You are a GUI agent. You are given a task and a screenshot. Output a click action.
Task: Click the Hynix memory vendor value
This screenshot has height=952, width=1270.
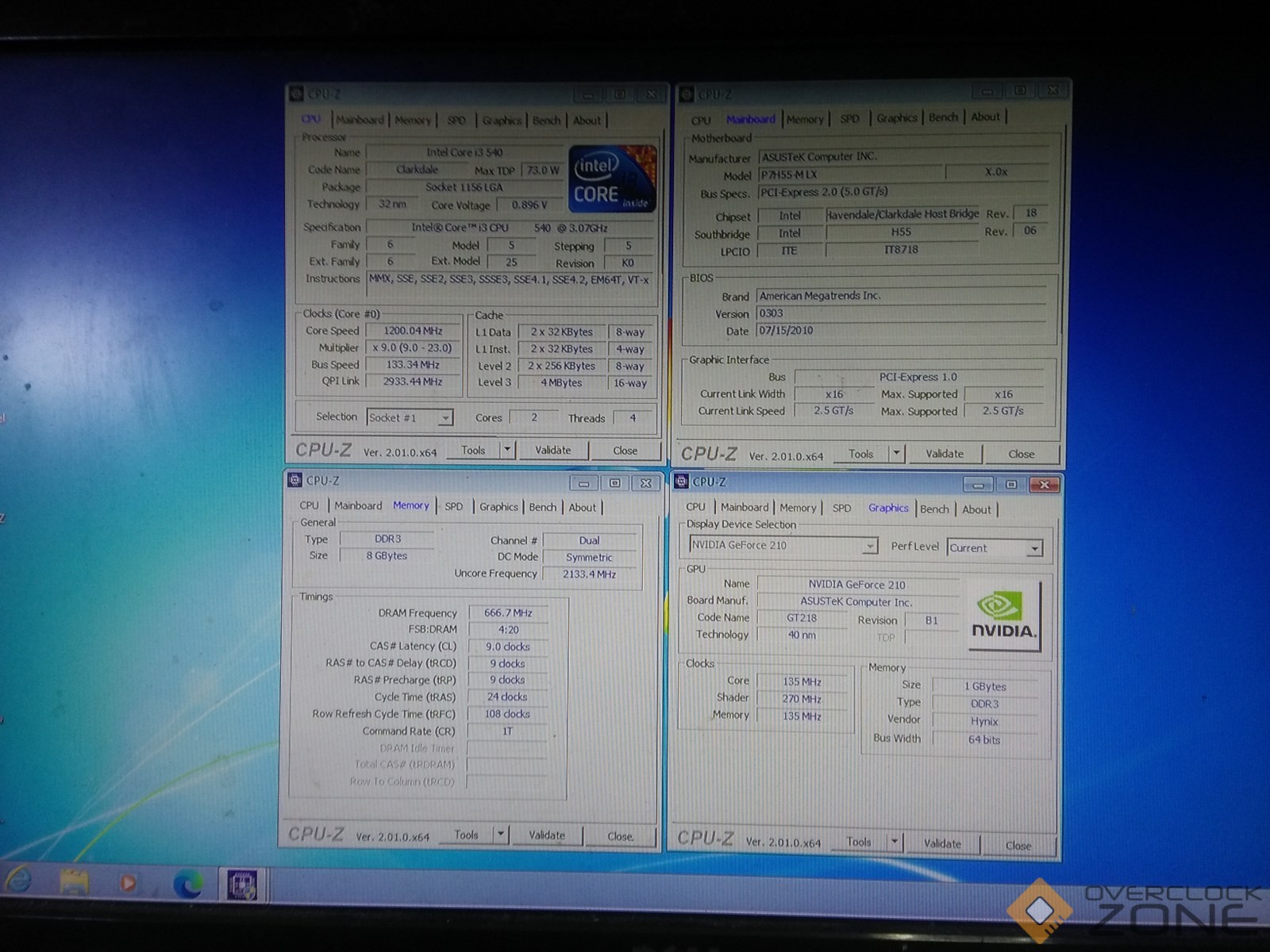point(984,721)
